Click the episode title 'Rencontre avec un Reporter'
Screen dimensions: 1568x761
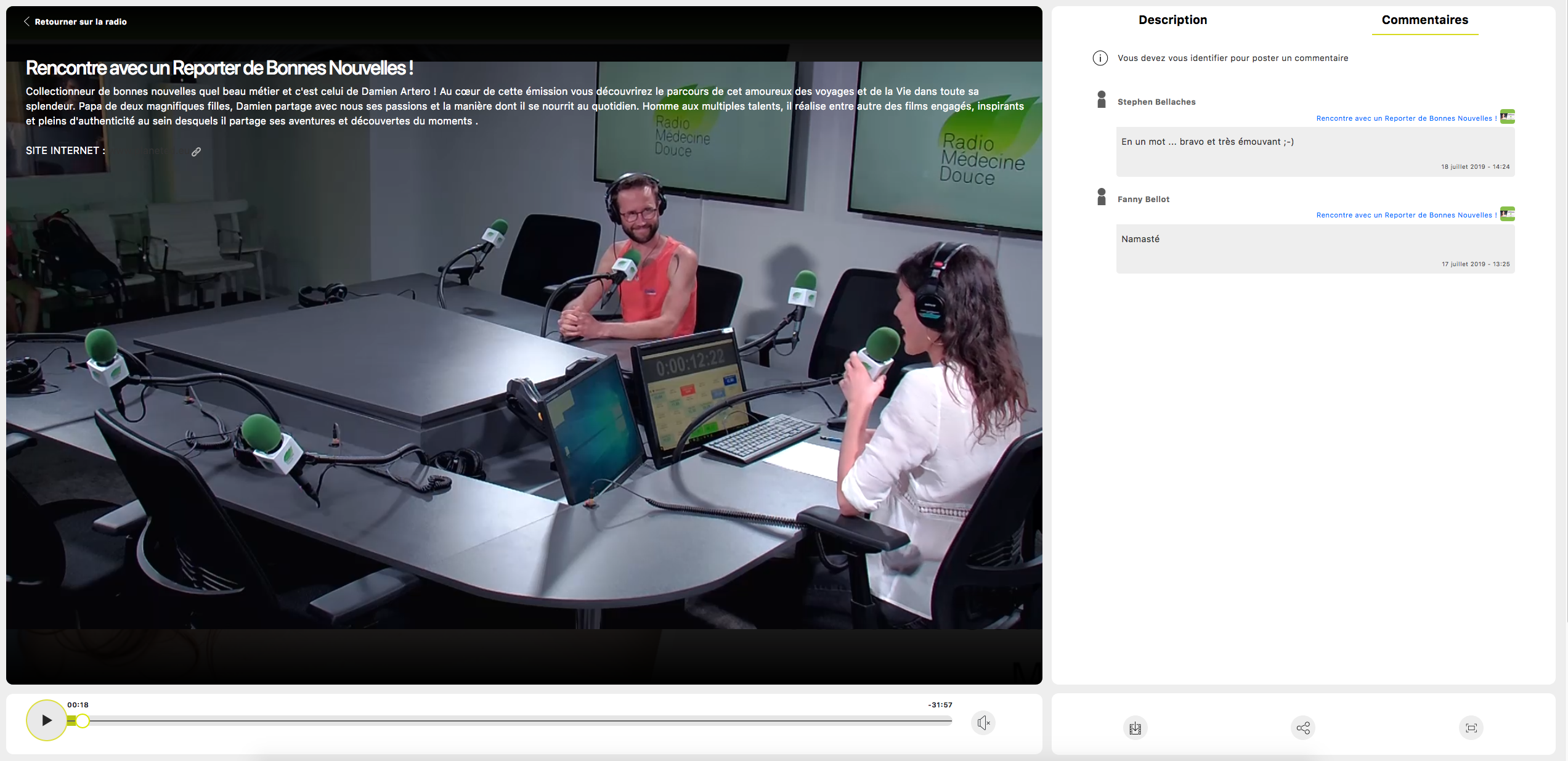219,68
